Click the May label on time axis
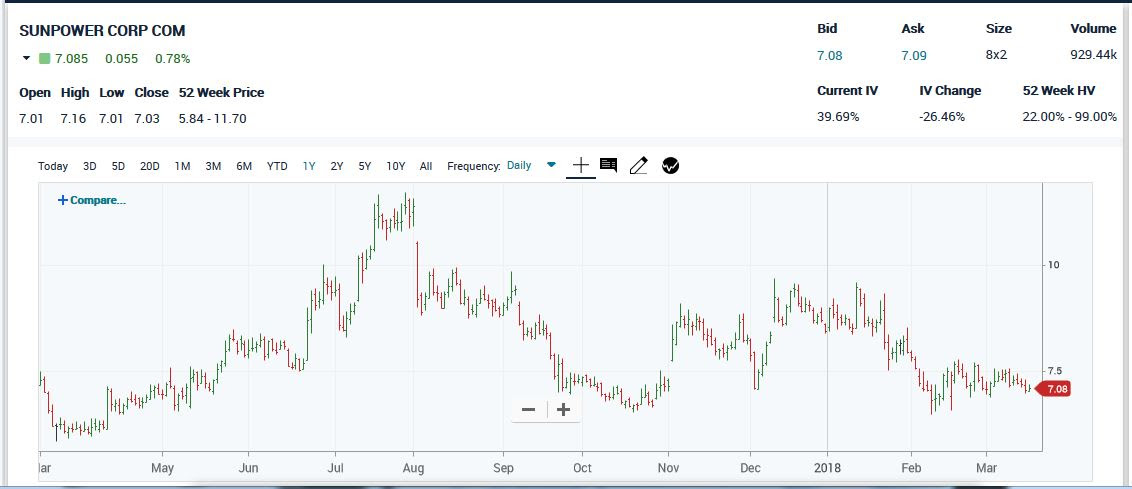 162,468
